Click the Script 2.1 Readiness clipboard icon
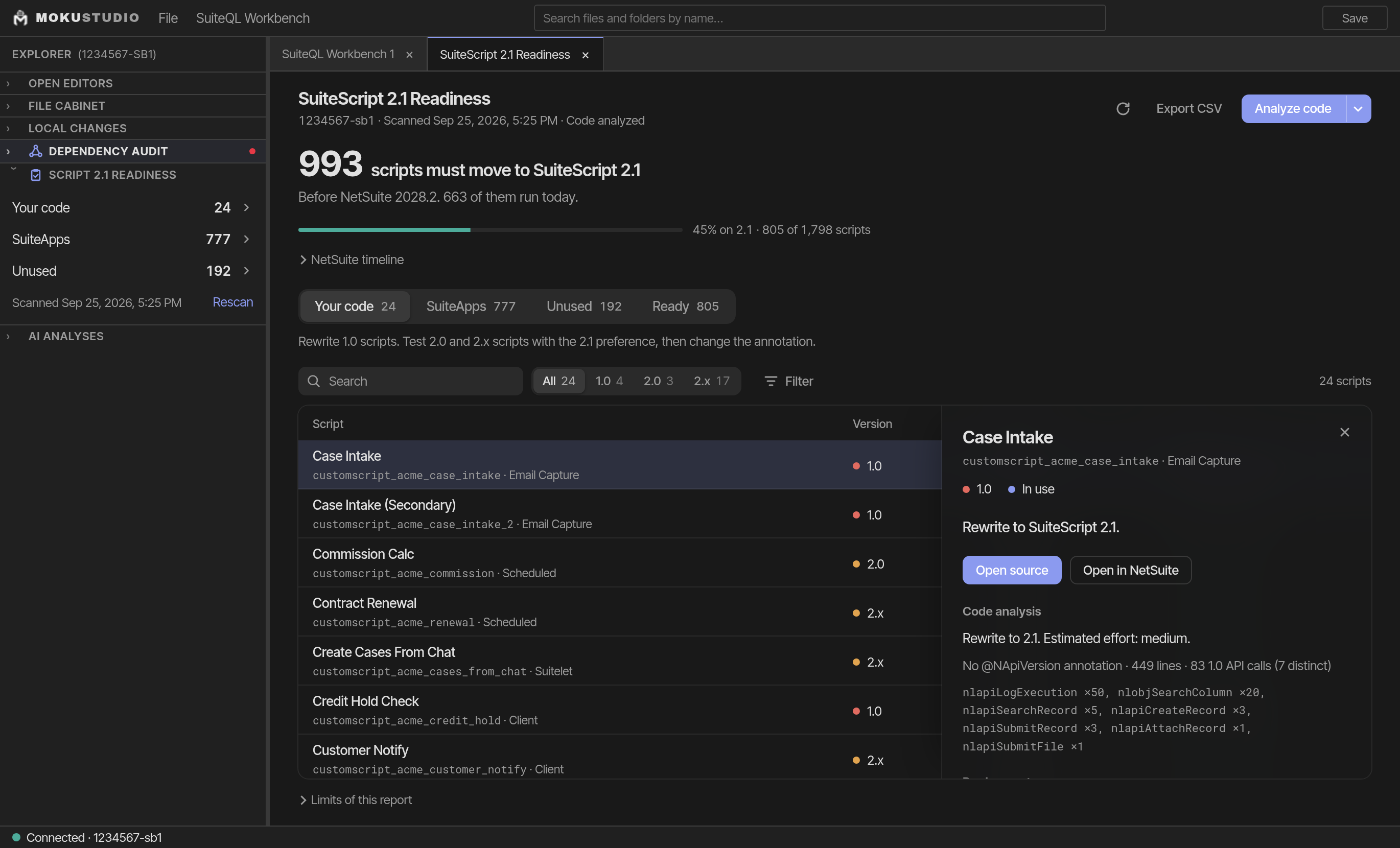The image size is (1400, 848). 36,175
